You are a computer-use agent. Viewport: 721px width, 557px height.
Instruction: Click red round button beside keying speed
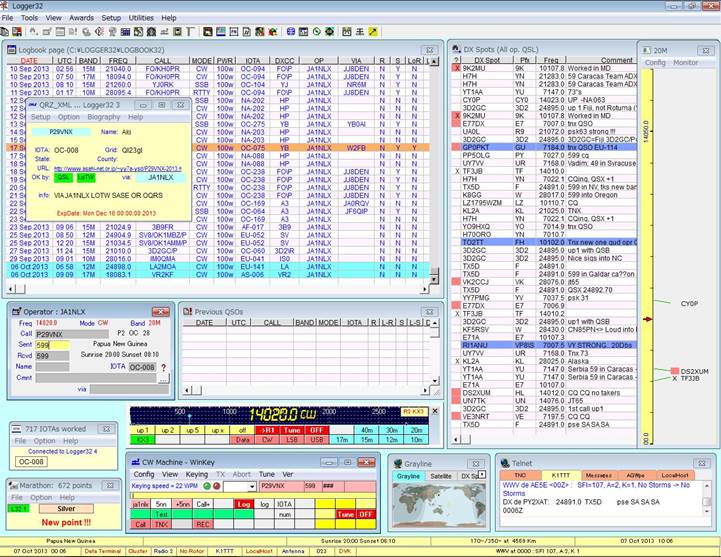pyautogui.click(x=217, y=486)
